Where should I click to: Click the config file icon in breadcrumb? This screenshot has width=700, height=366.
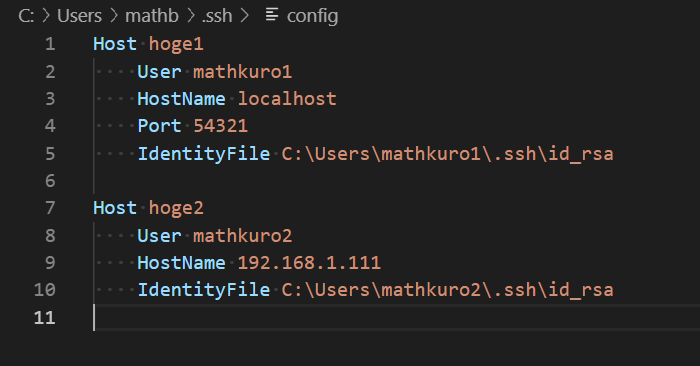pyautogui.click(x=272, y=15)
